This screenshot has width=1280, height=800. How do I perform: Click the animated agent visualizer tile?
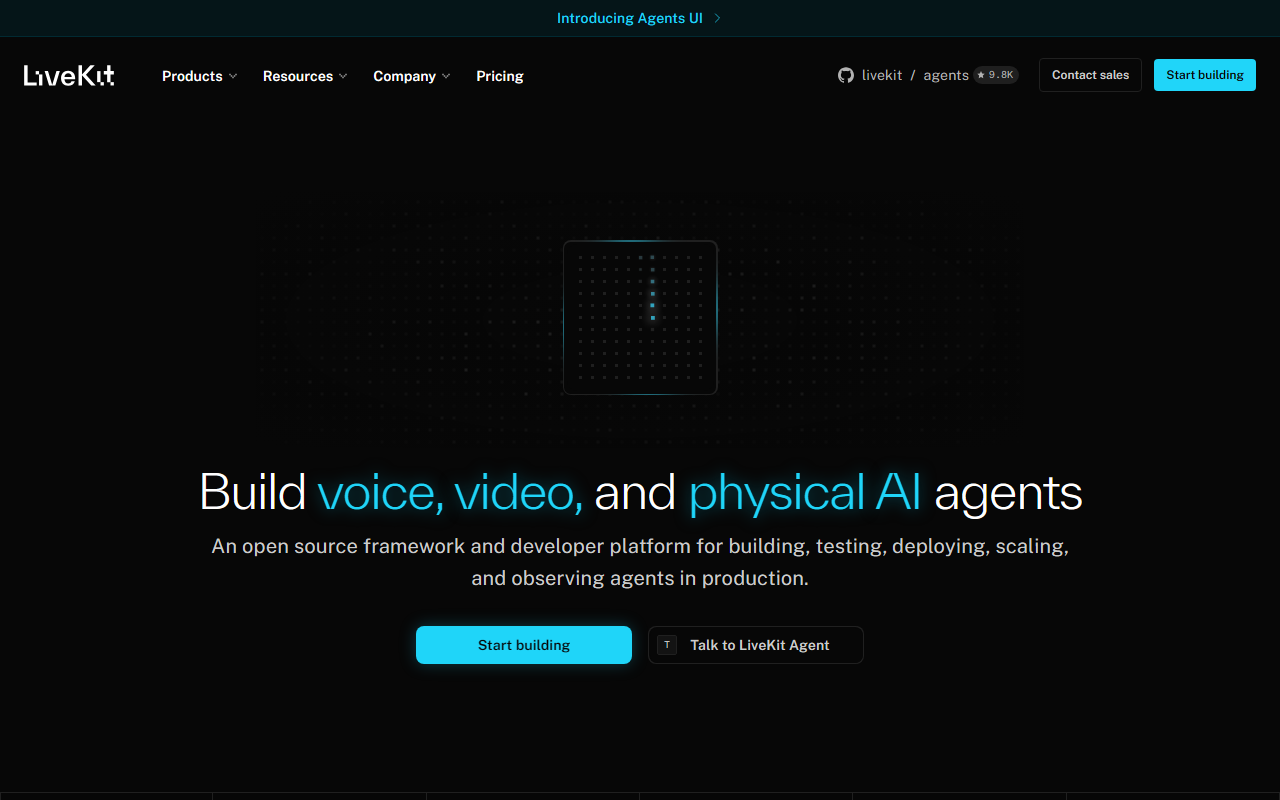pyautogui.click(x=640, y=318)
